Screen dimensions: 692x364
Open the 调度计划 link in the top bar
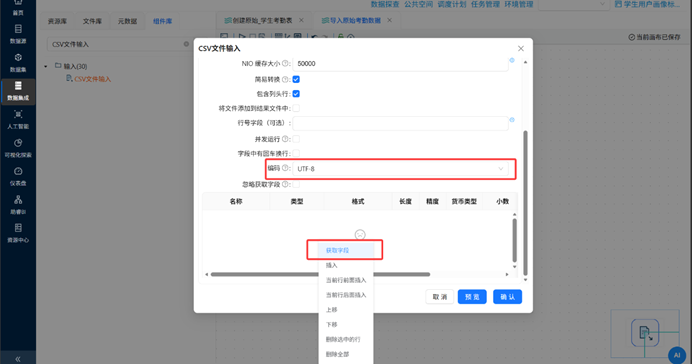click(x=452, y=4)
